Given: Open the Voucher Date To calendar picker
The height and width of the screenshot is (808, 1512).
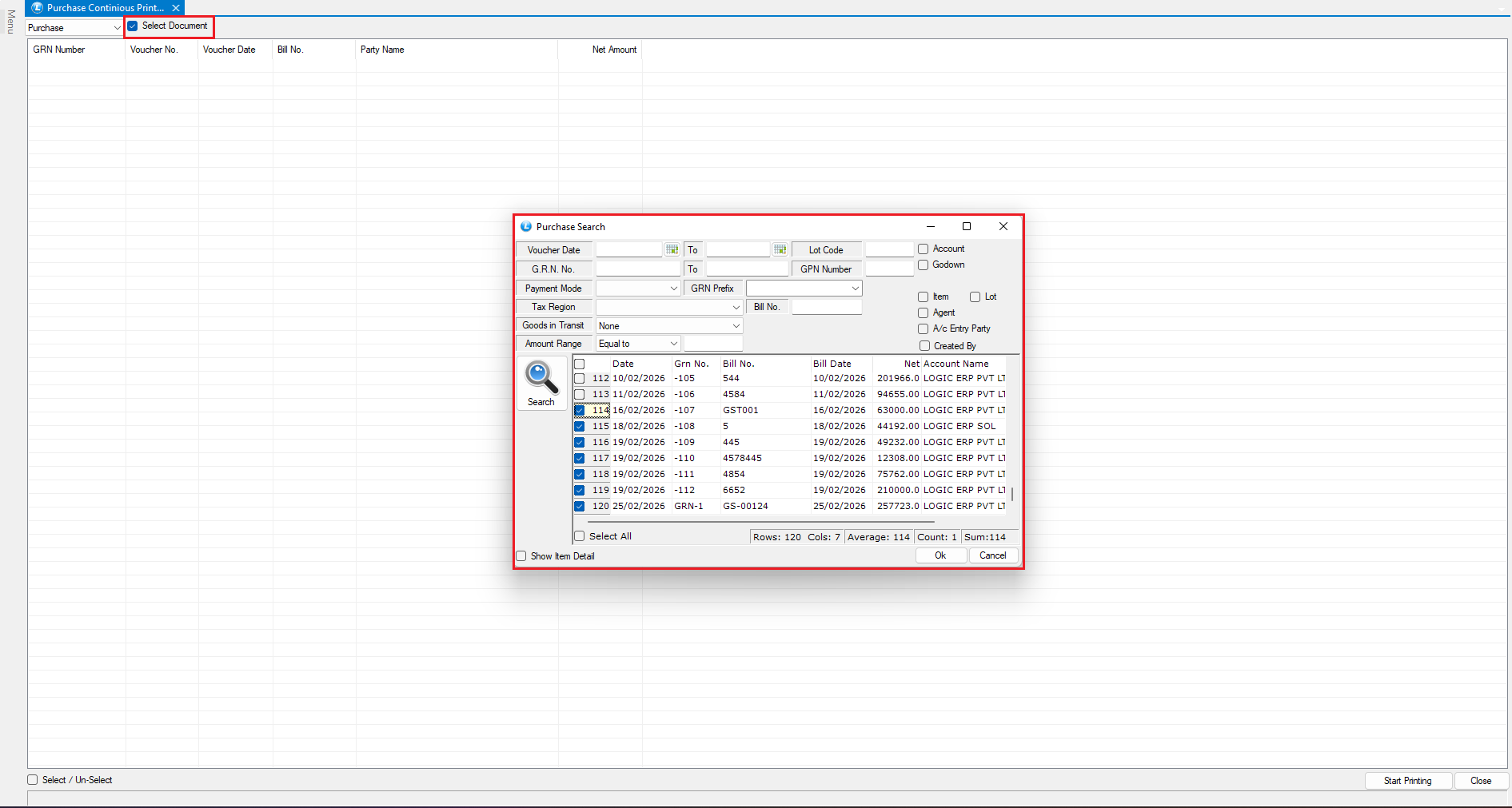Looking at the screenshot, I should [x=780, y=250].
